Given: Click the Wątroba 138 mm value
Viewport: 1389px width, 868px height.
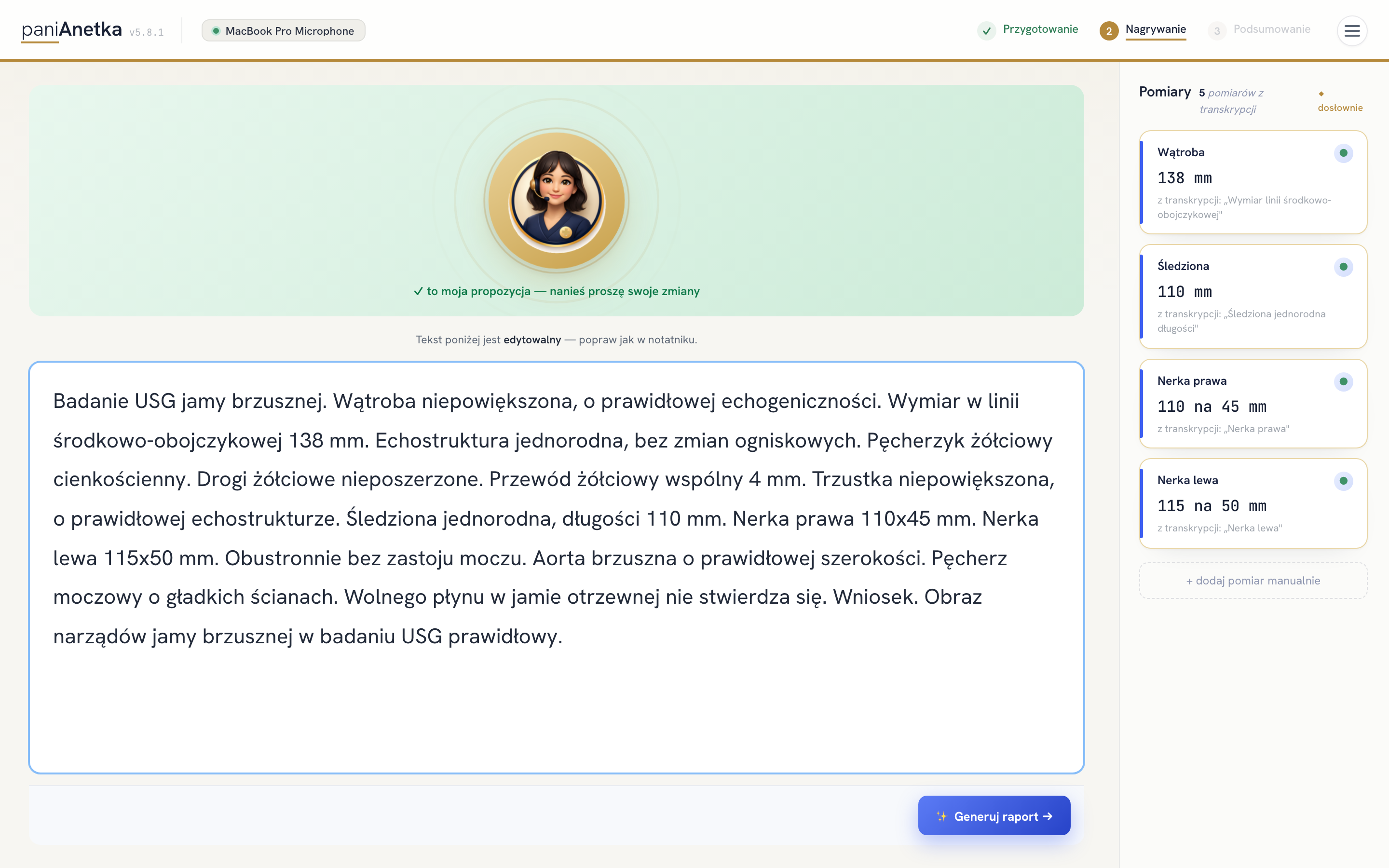Looking at the screenshot, I should click(1184, 178).
